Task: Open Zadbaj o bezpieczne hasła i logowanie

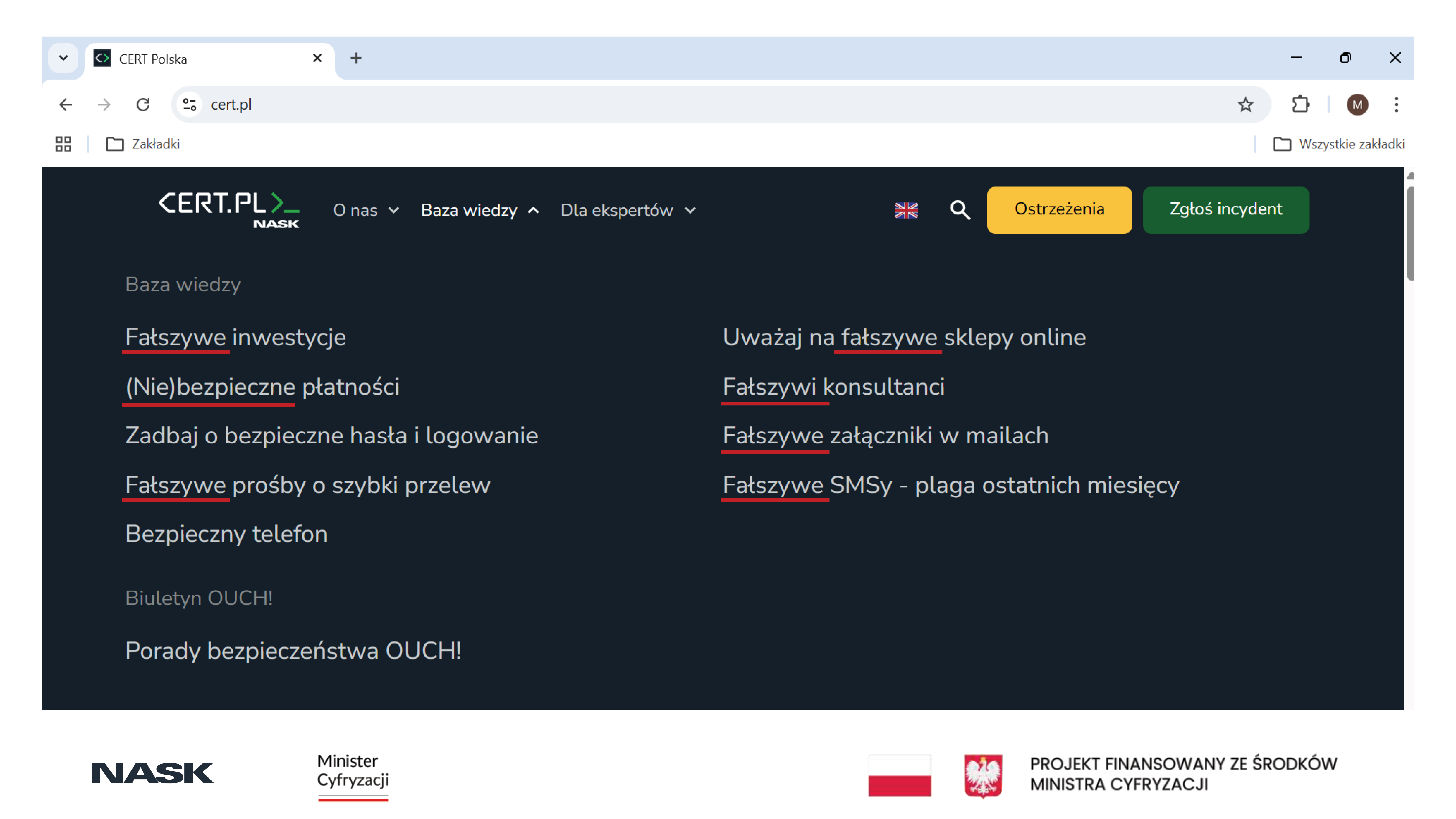Action: pyautogui.click(x=331, y=436)
